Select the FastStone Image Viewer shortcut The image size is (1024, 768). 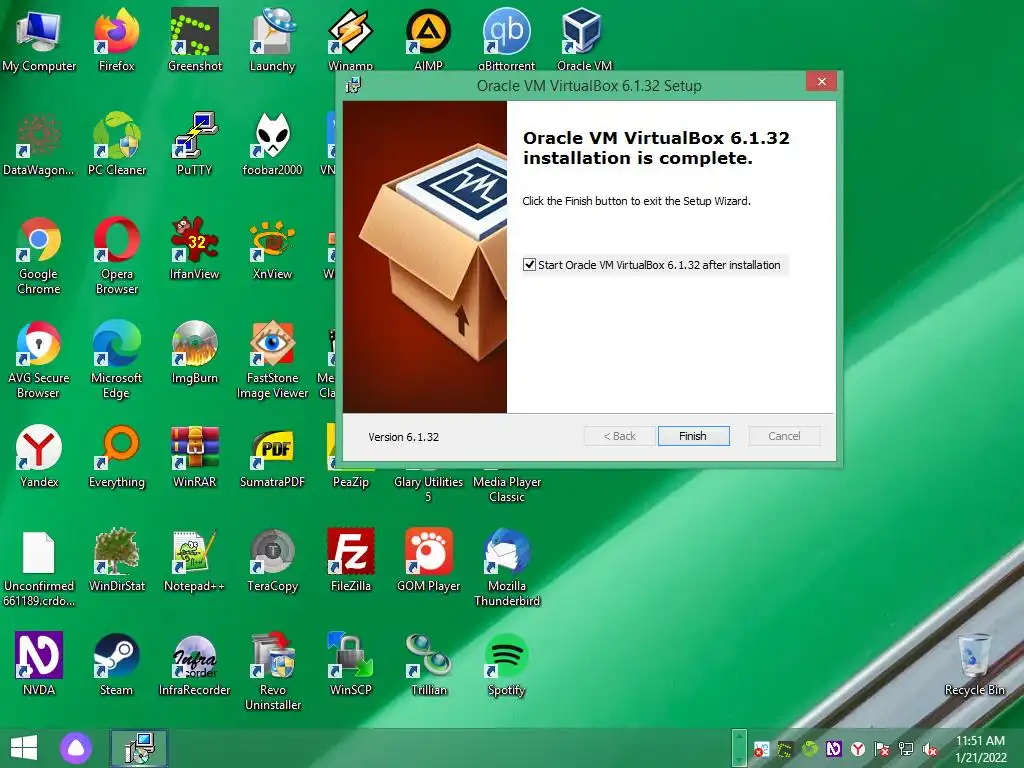[272, 360]
